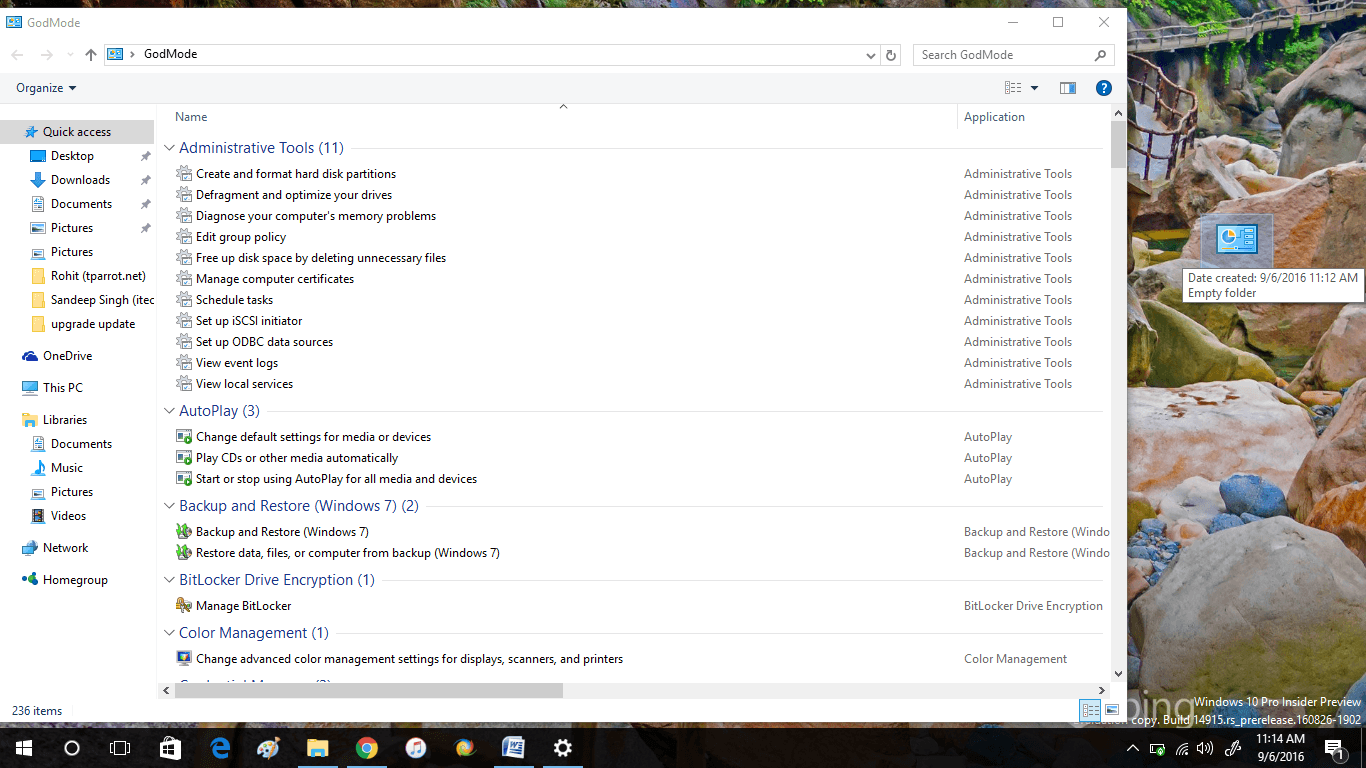Screen dimensions: 1366x768
Task: Select Manage computer certificates icon
Action: [184, 279]
